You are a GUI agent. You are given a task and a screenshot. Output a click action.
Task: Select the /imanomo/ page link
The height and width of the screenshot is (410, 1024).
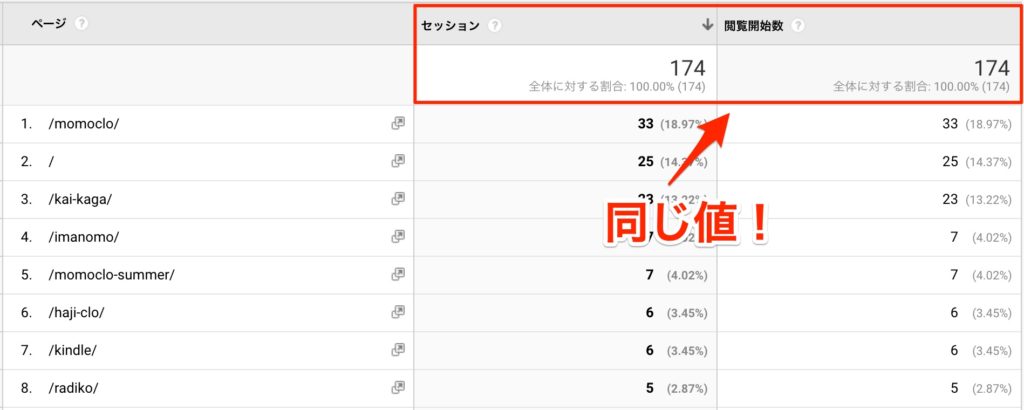(x=83, y=237)
